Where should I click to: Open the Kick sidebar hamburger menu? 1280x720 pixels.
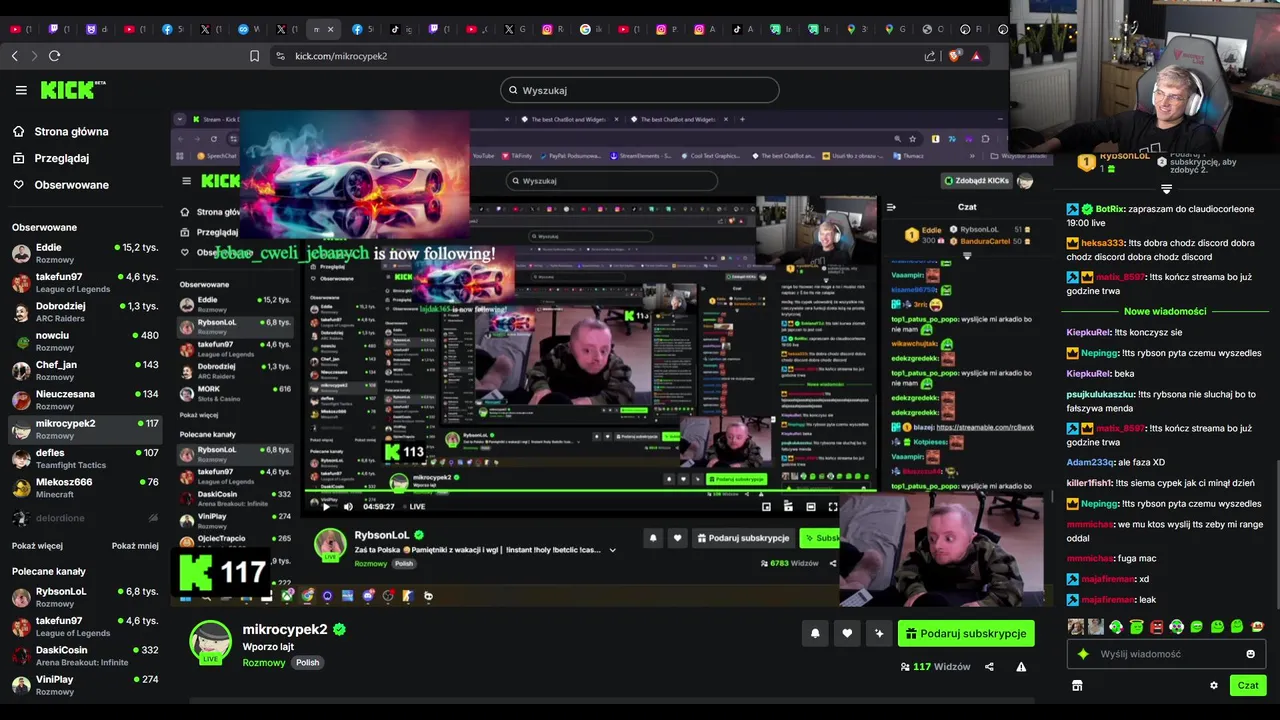pyautogui.click(x=21, y=90)
